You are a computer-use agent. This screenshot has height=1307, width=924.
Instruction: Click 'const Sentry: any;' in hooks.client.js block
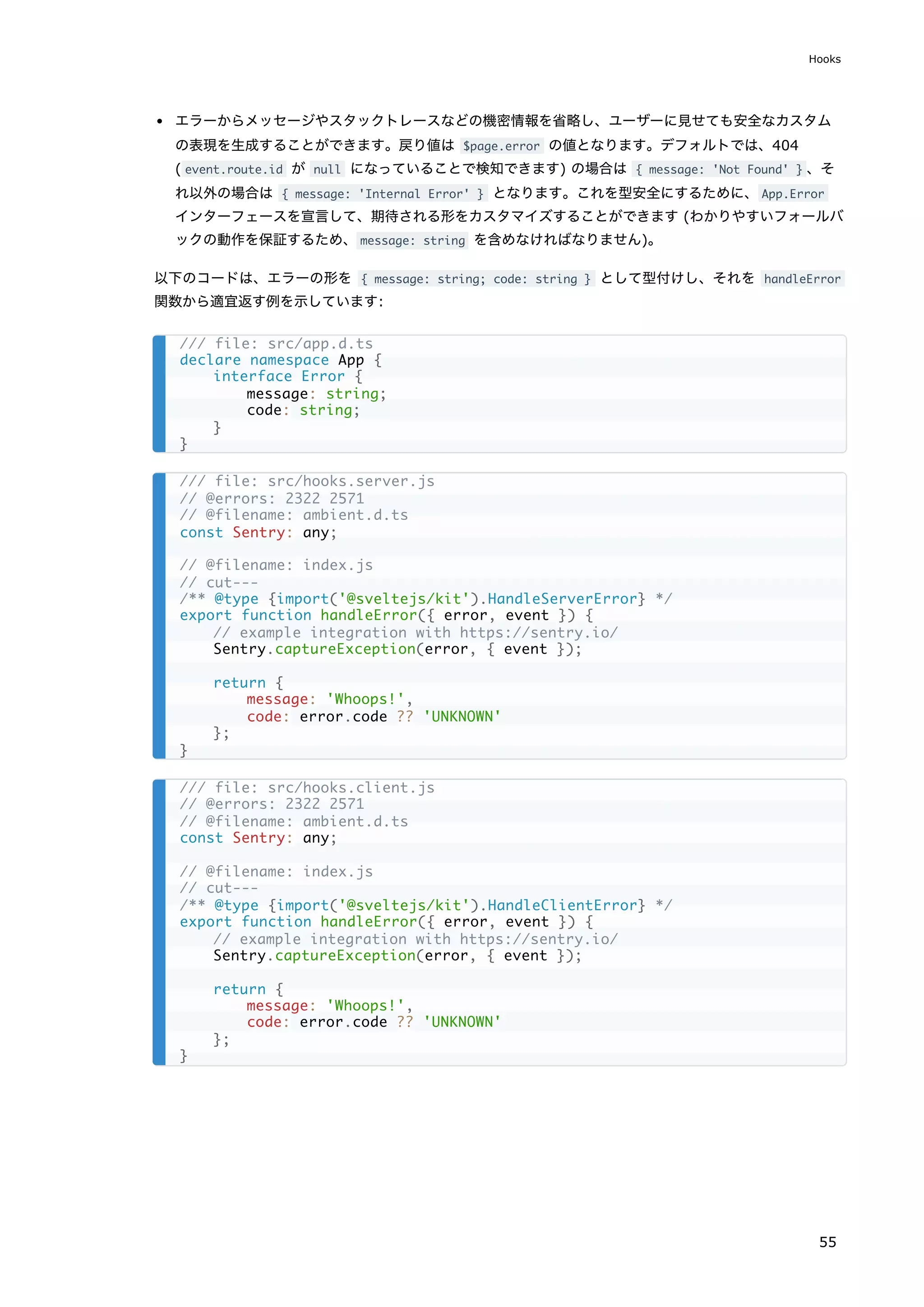(x=259, y=838)
